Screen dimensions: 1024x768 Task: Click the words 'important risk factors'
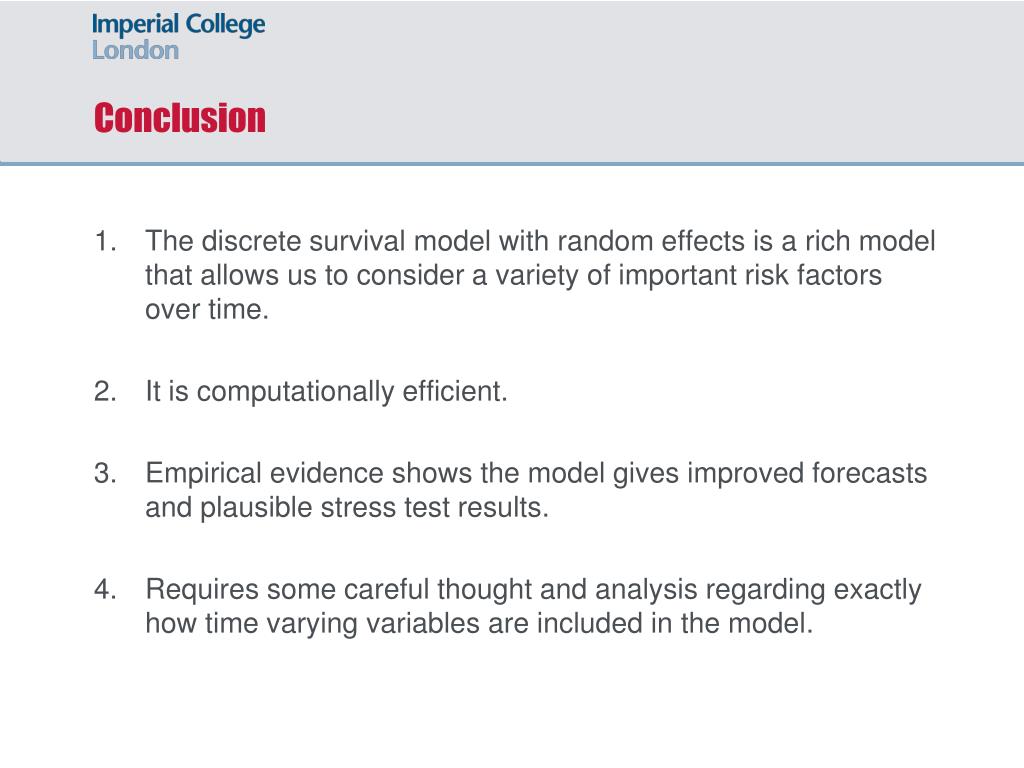click(x=750, y=275)
